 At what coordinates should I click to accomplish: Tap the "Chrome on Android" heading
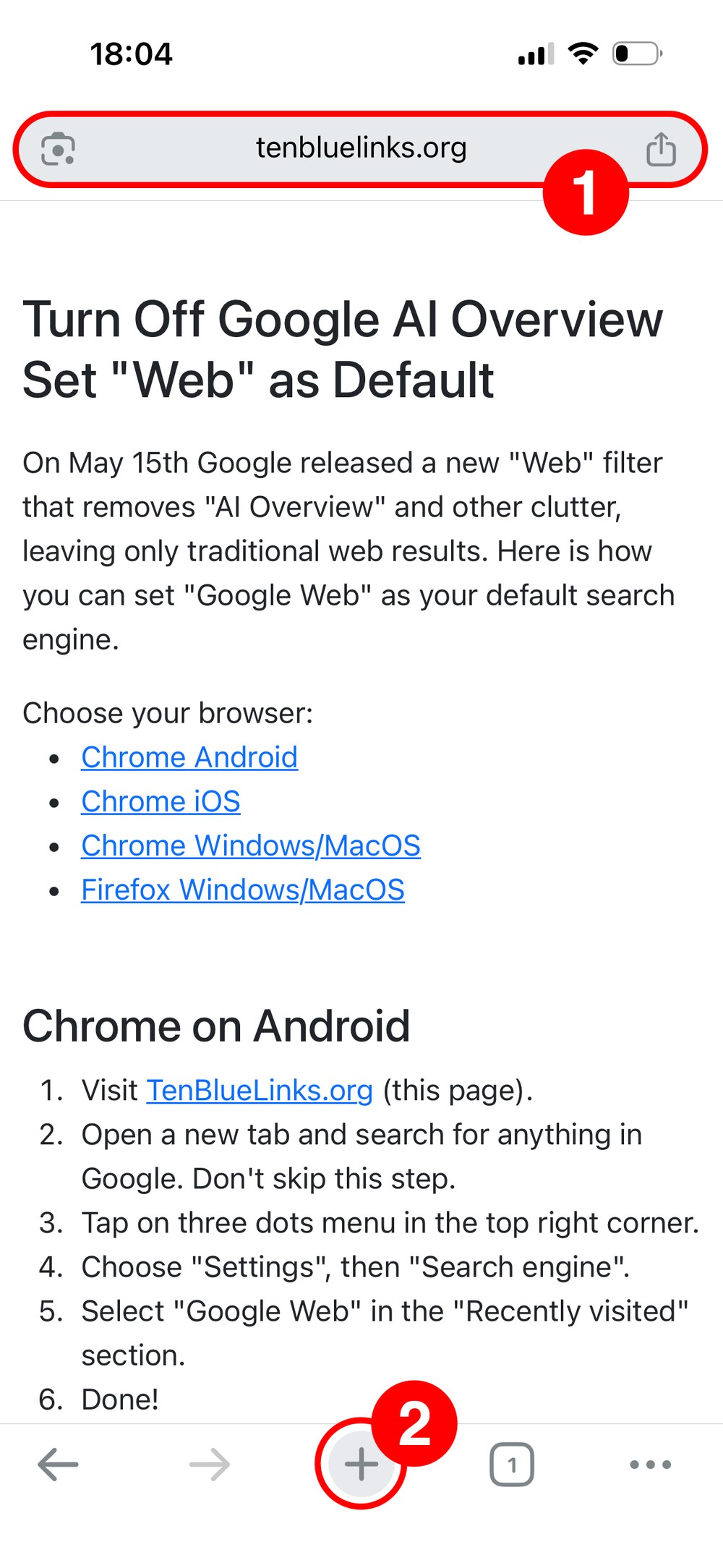[216, 1026]
